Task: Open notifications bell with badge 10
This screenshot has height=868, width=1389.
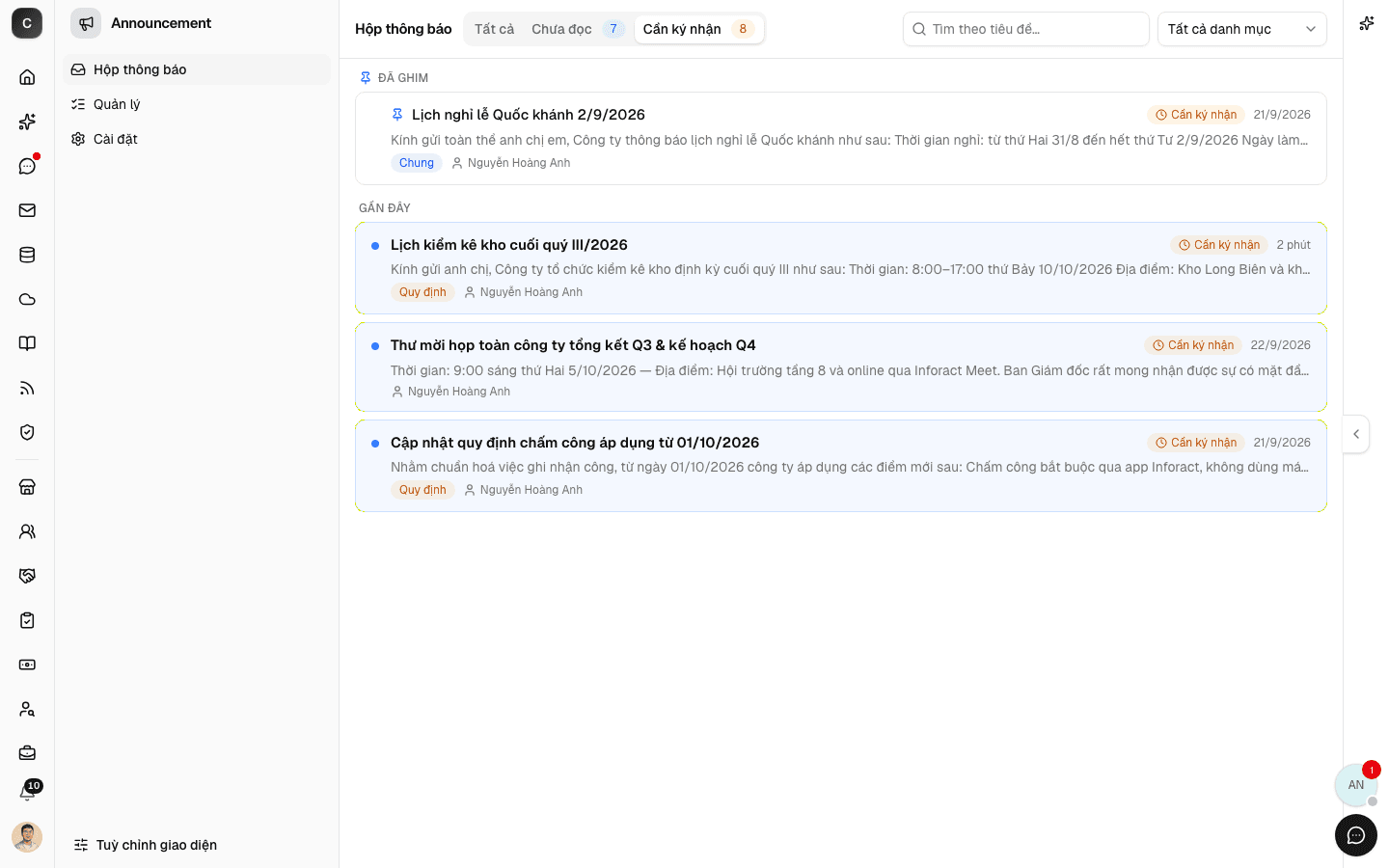Action: (27, 792)
